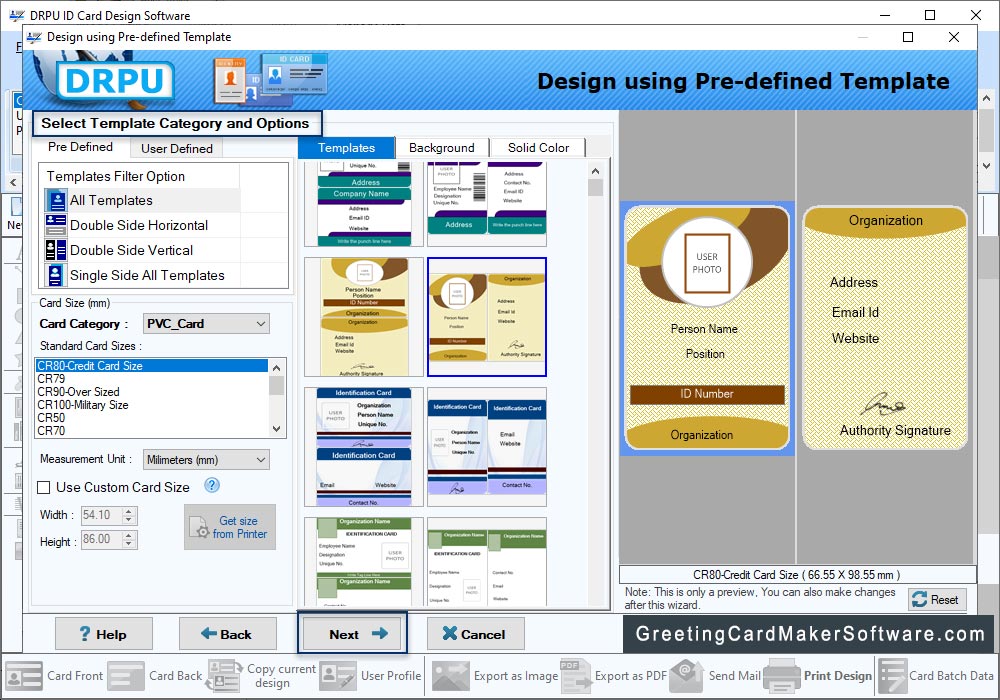Click the Height input field
Image resolution: width=1000 pixels, height=700 pixels.
click(x=101, y=539)
